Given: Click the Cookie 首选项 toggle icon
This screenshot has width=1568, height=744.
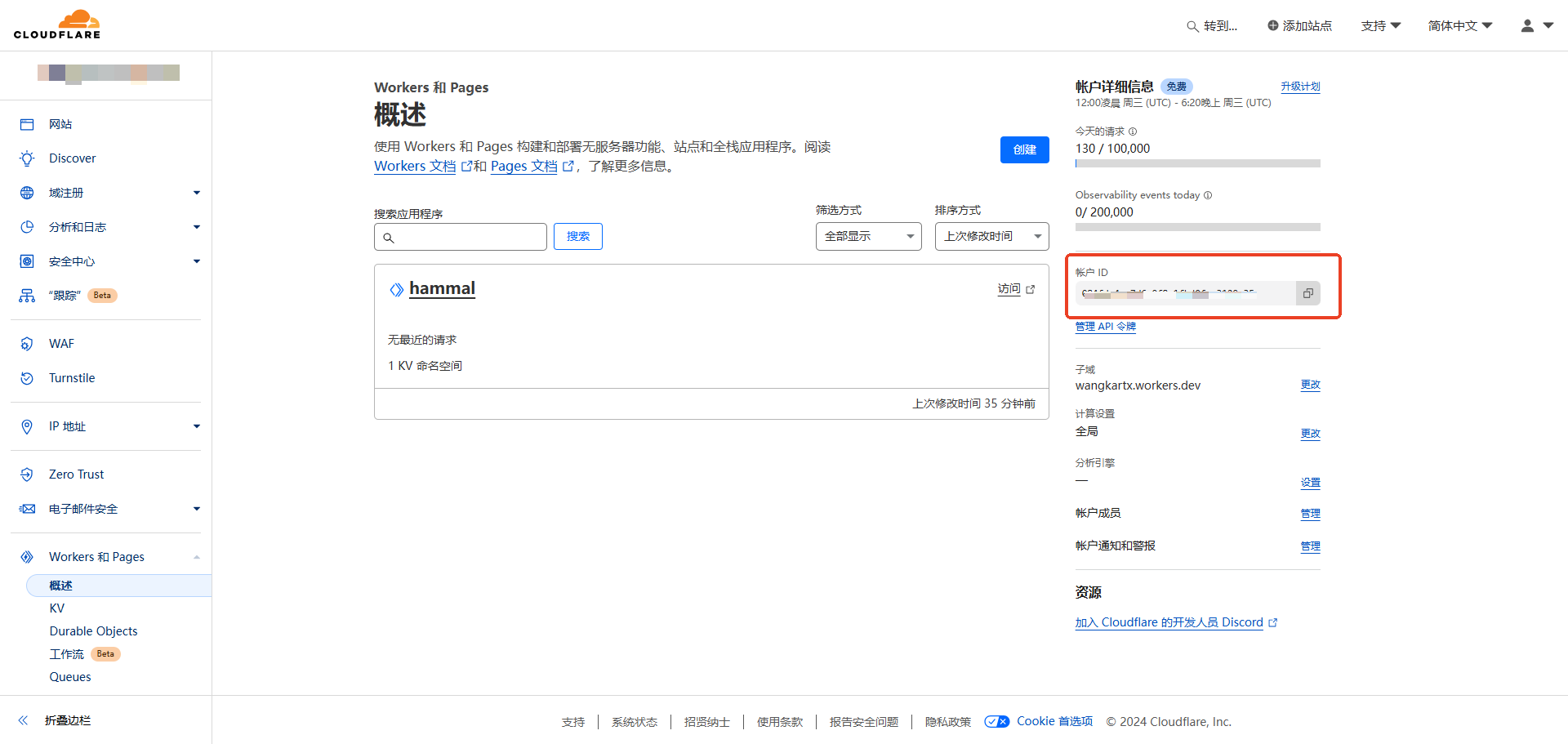Looking at the screenshot, I should 997,721.
